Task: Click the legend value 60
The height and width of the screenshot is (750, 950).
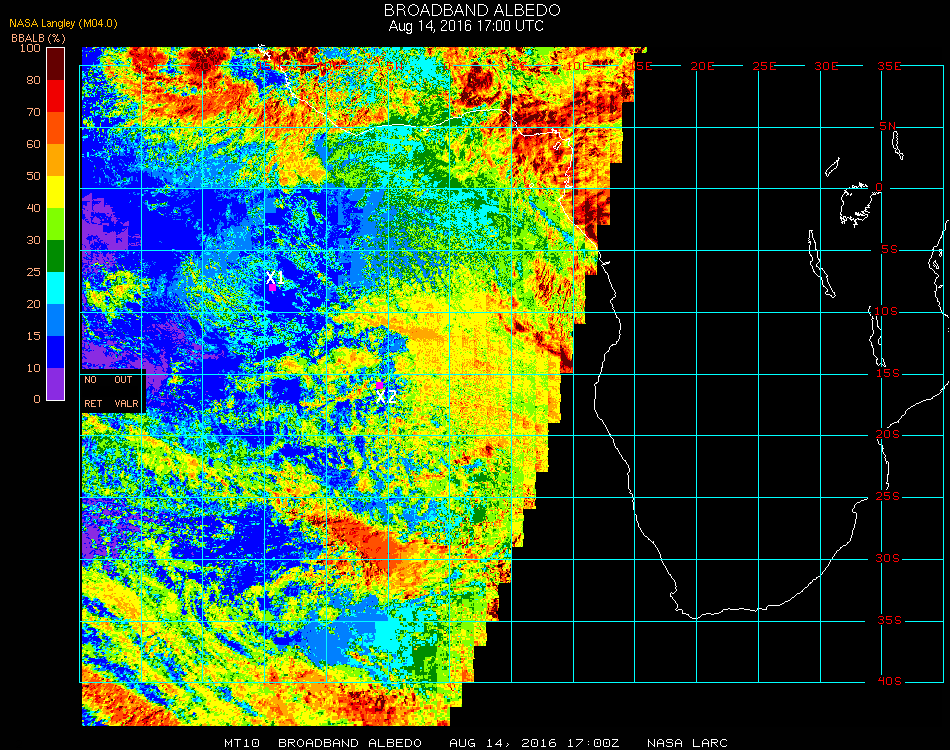Action: coord(33,144)
